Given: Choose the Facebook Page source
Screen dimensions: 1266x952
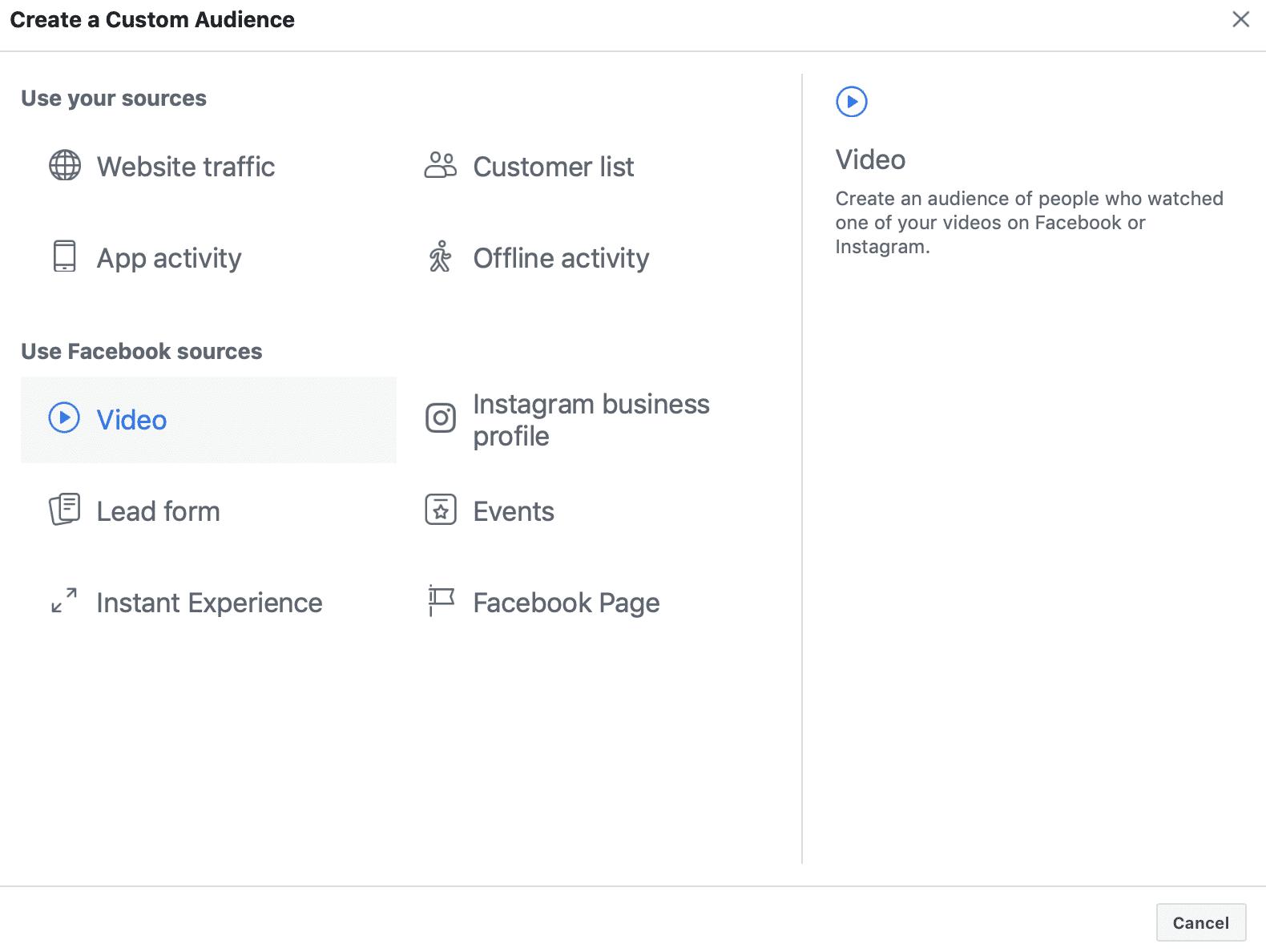Looking at the screenshot, I should (566, 603).
